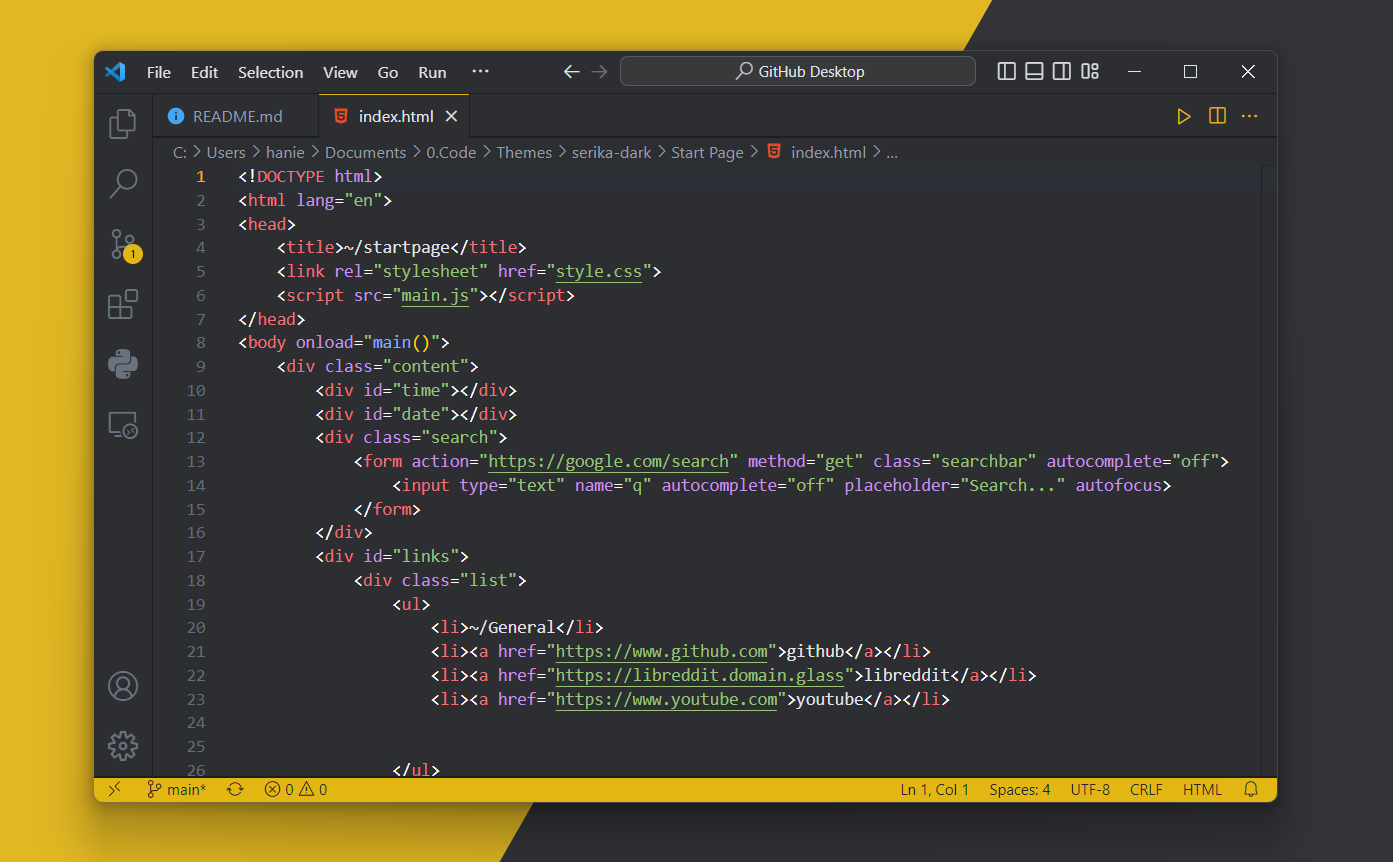Open the hanie breadcrumb
This screenshot has height=862, width=1393.
pyautogui.click(x=285, y=152)
